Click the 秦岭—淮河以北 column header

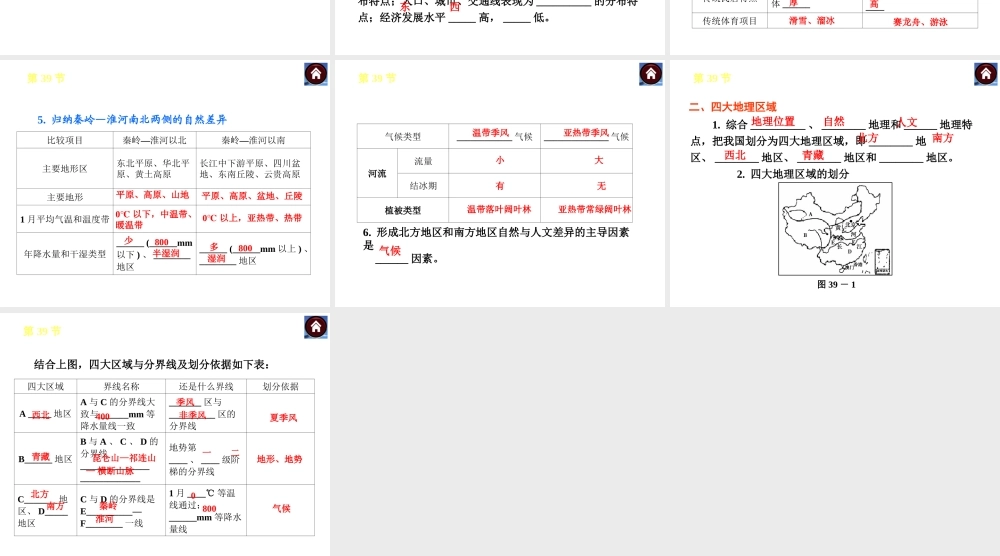pyautogui.click(x=154, y=140)
